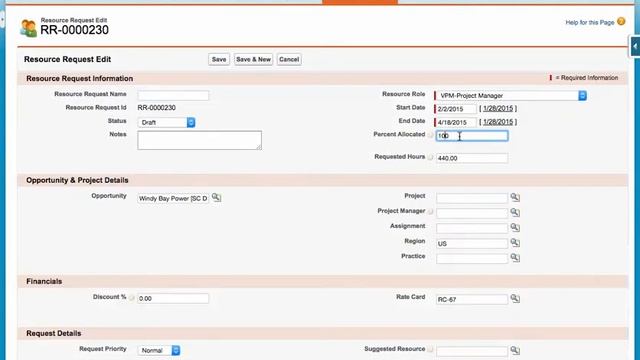This screenshot has width=640, height=360.
Task: Click the Resource Request people icon
Action: [28, 28]
